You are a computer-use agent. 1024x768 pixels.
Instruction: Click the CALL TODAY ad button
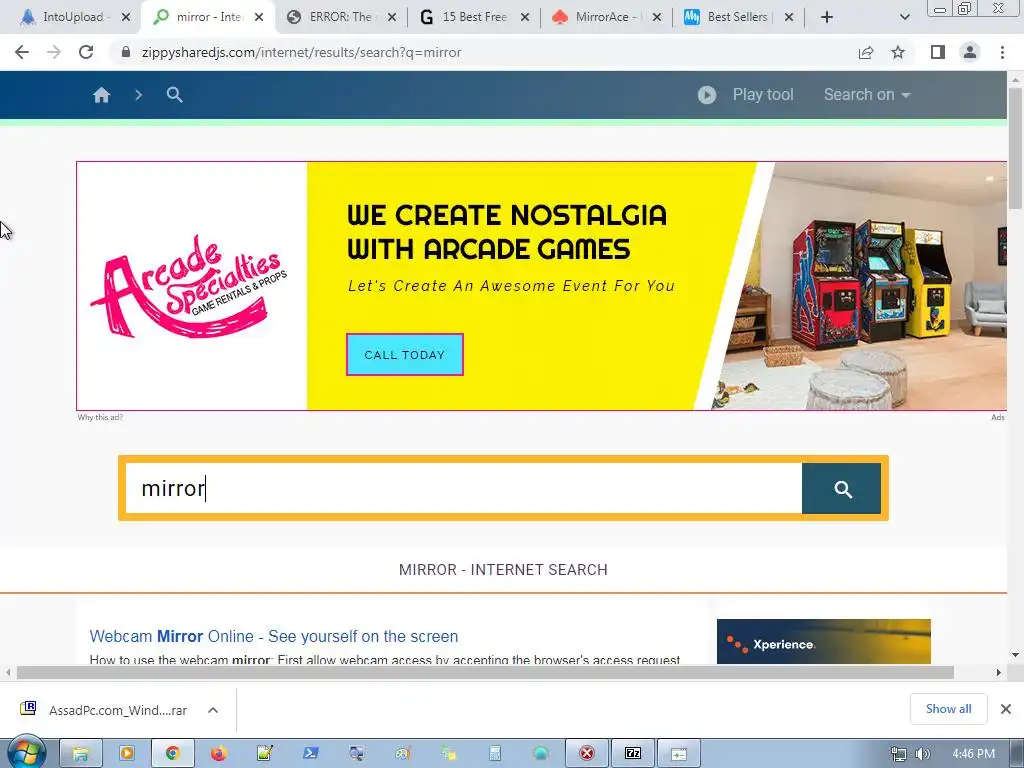405,355
